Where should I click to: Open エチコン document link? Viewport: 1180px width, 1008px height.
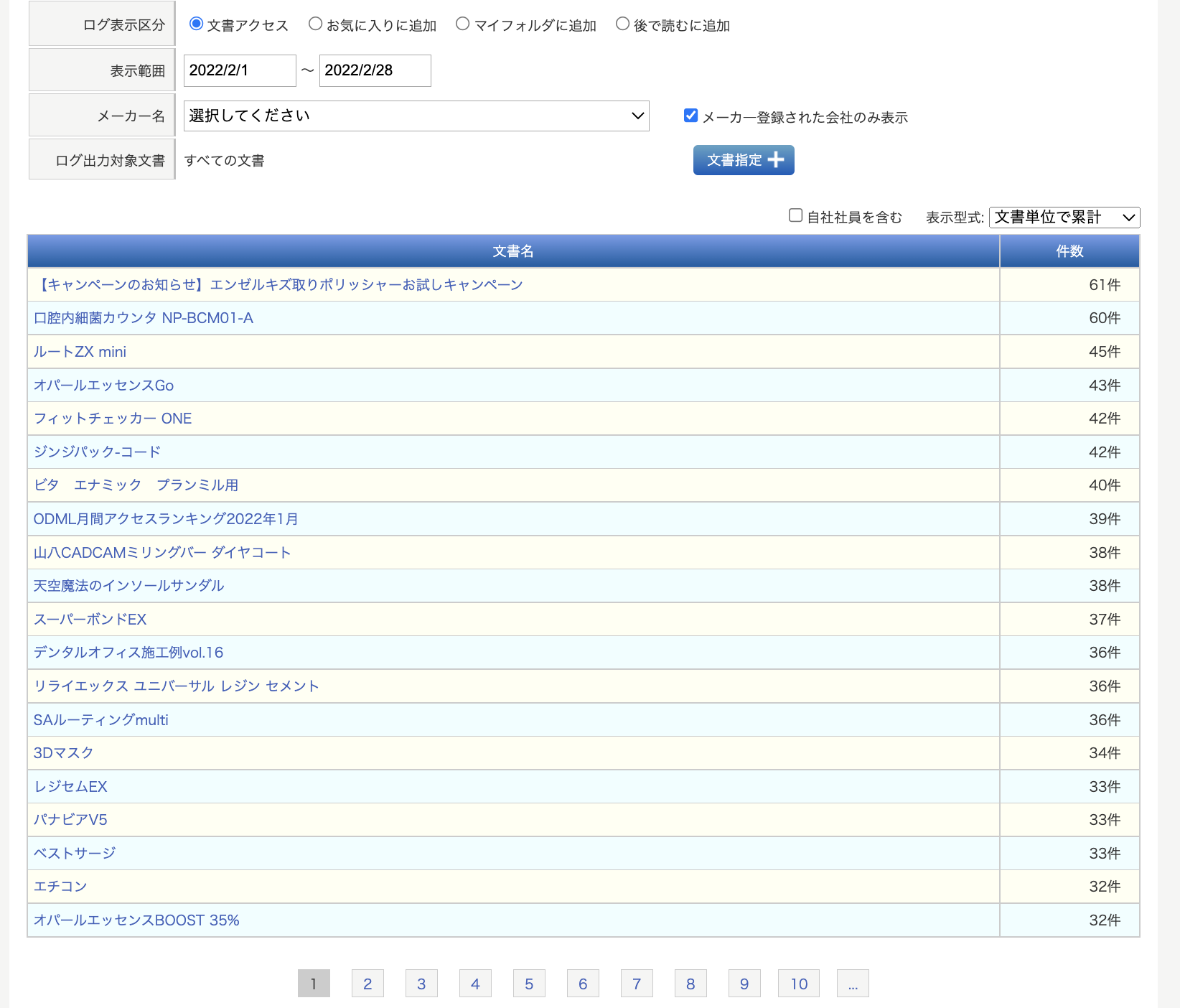tap(60, 887)
